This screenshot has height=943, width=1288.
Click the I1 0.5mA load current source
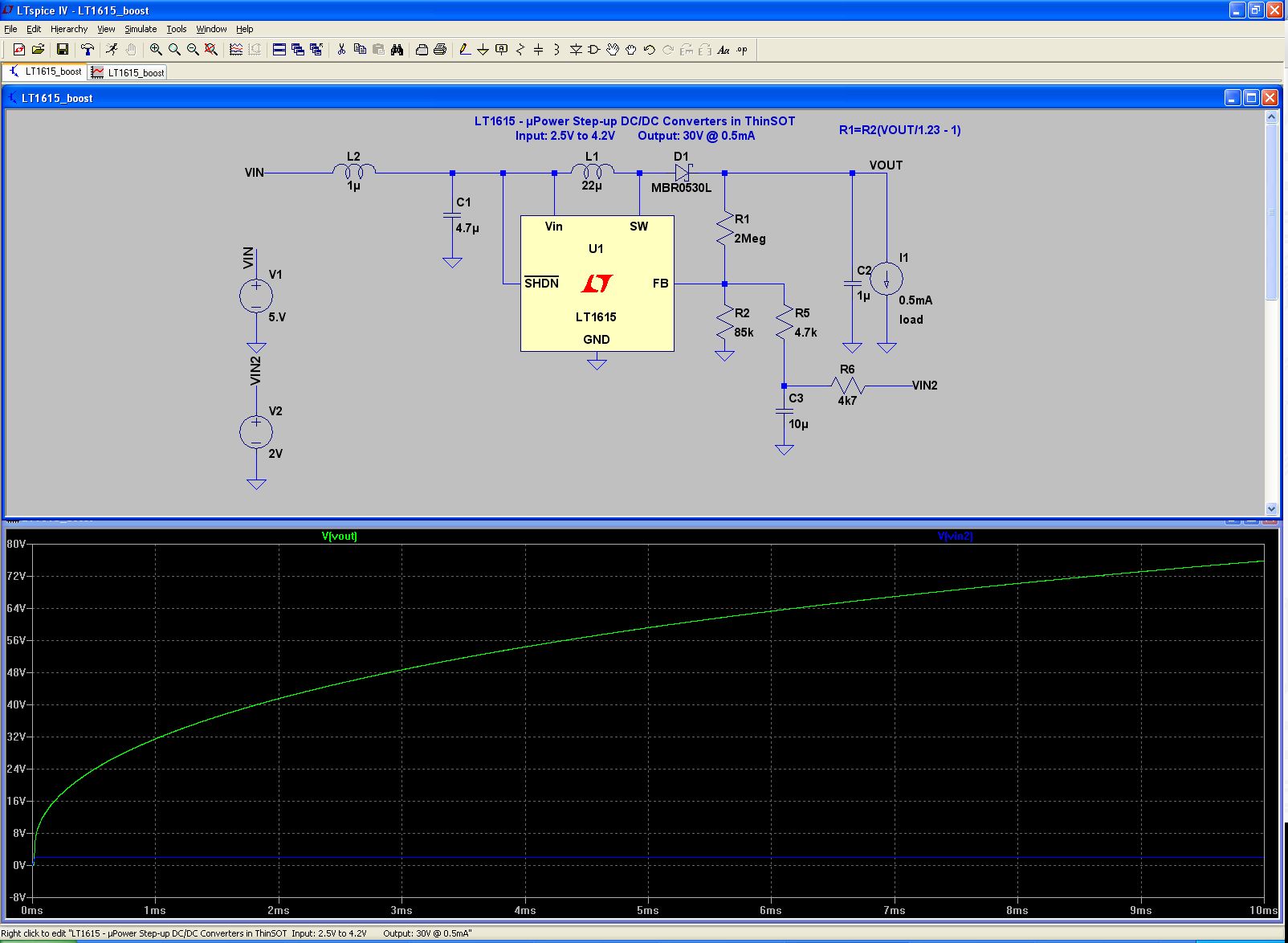click(x=887, y=279)
